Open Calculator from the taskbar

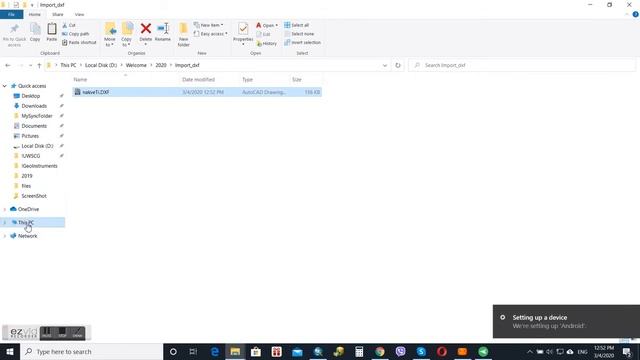pos(359,351)
